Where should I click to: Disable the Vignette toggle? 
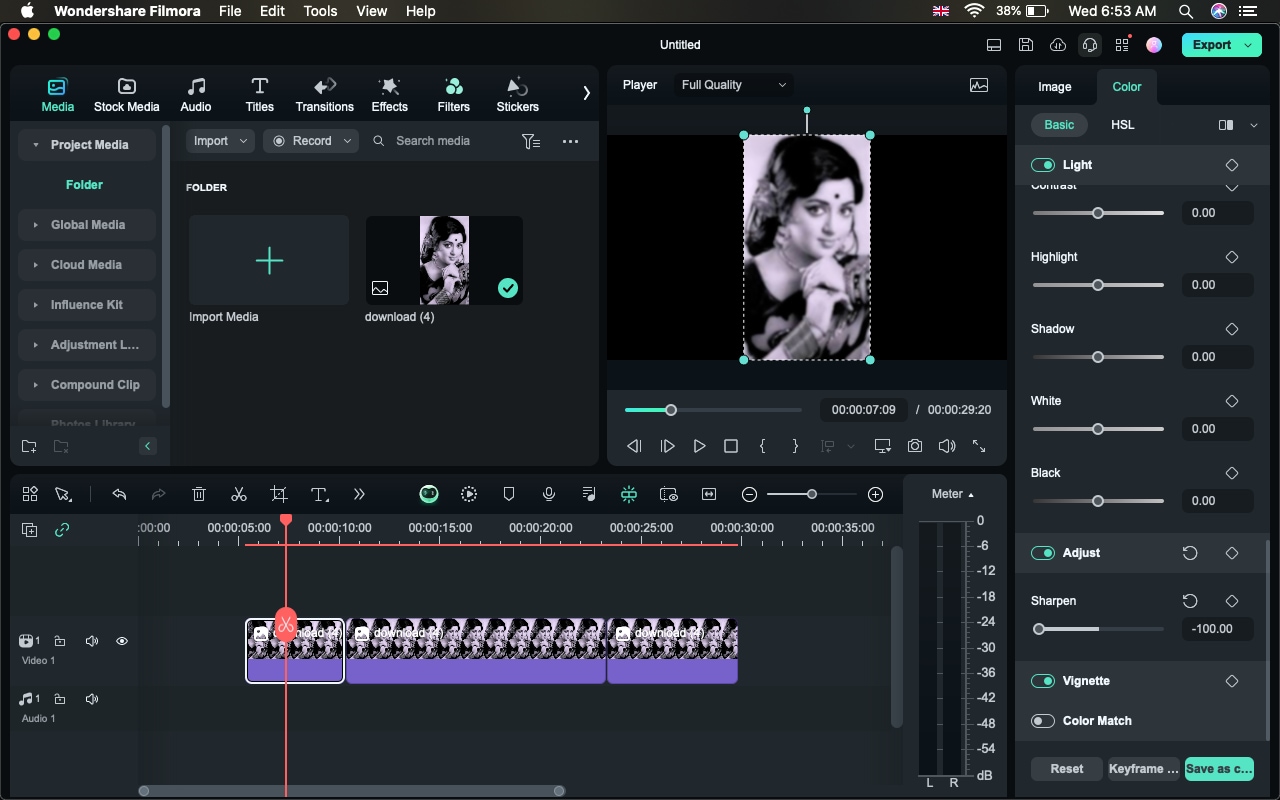click(1043, 681)
